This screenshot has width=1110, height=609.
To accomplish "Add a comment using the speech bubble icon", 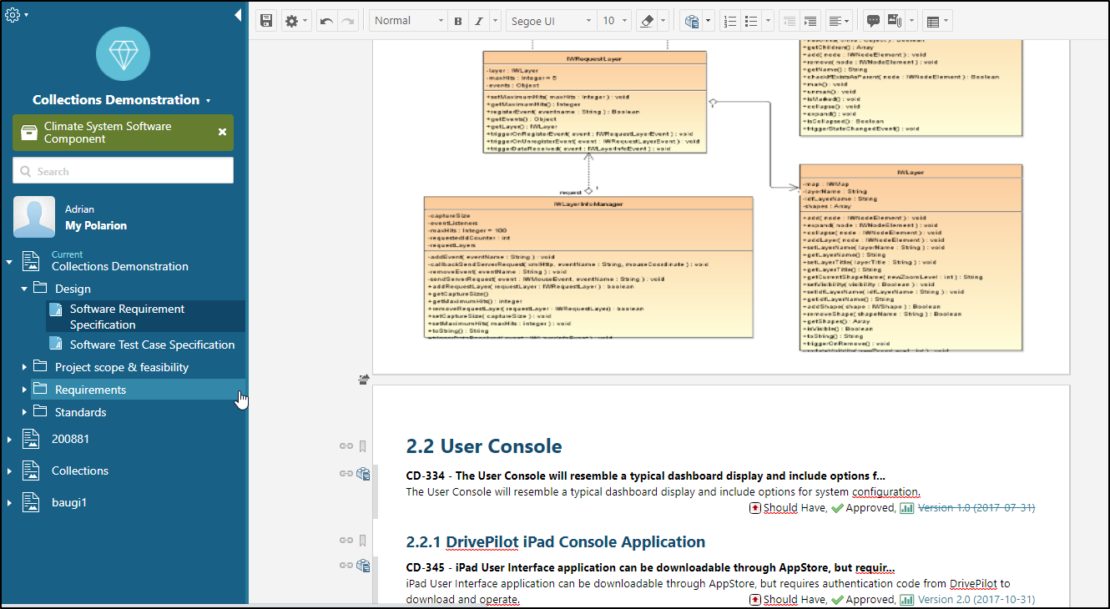I will coord(872,21).
